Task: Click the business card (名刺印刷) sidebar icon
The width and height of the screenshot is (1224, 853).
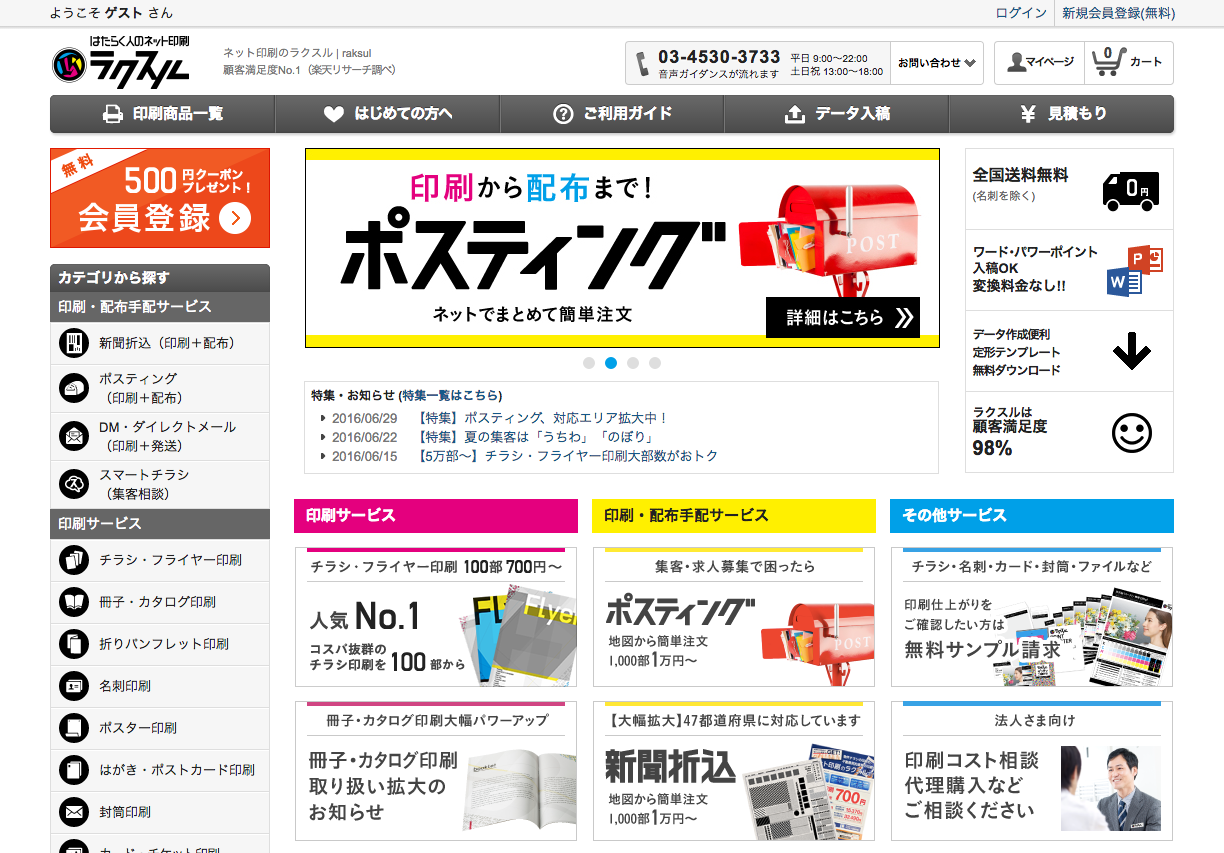Action: [74, 686]
